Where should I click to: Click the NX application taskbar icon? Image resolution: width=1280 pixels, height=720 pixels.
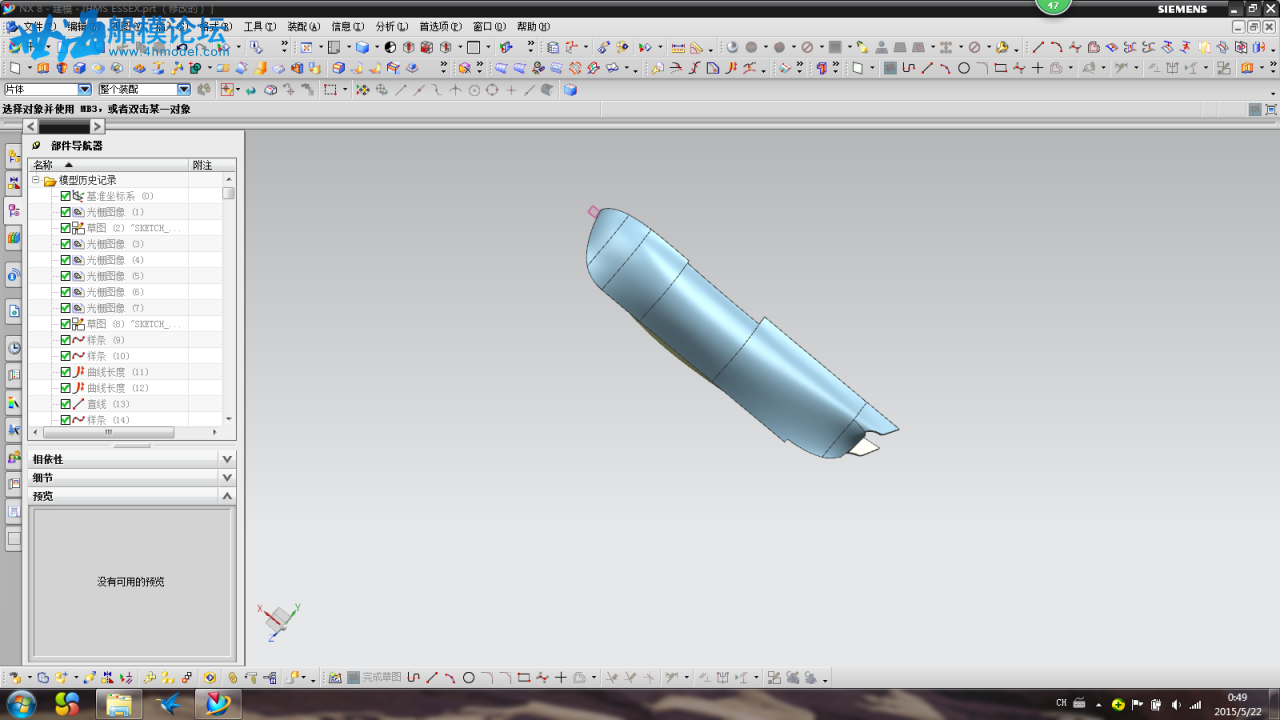[217, 704]
